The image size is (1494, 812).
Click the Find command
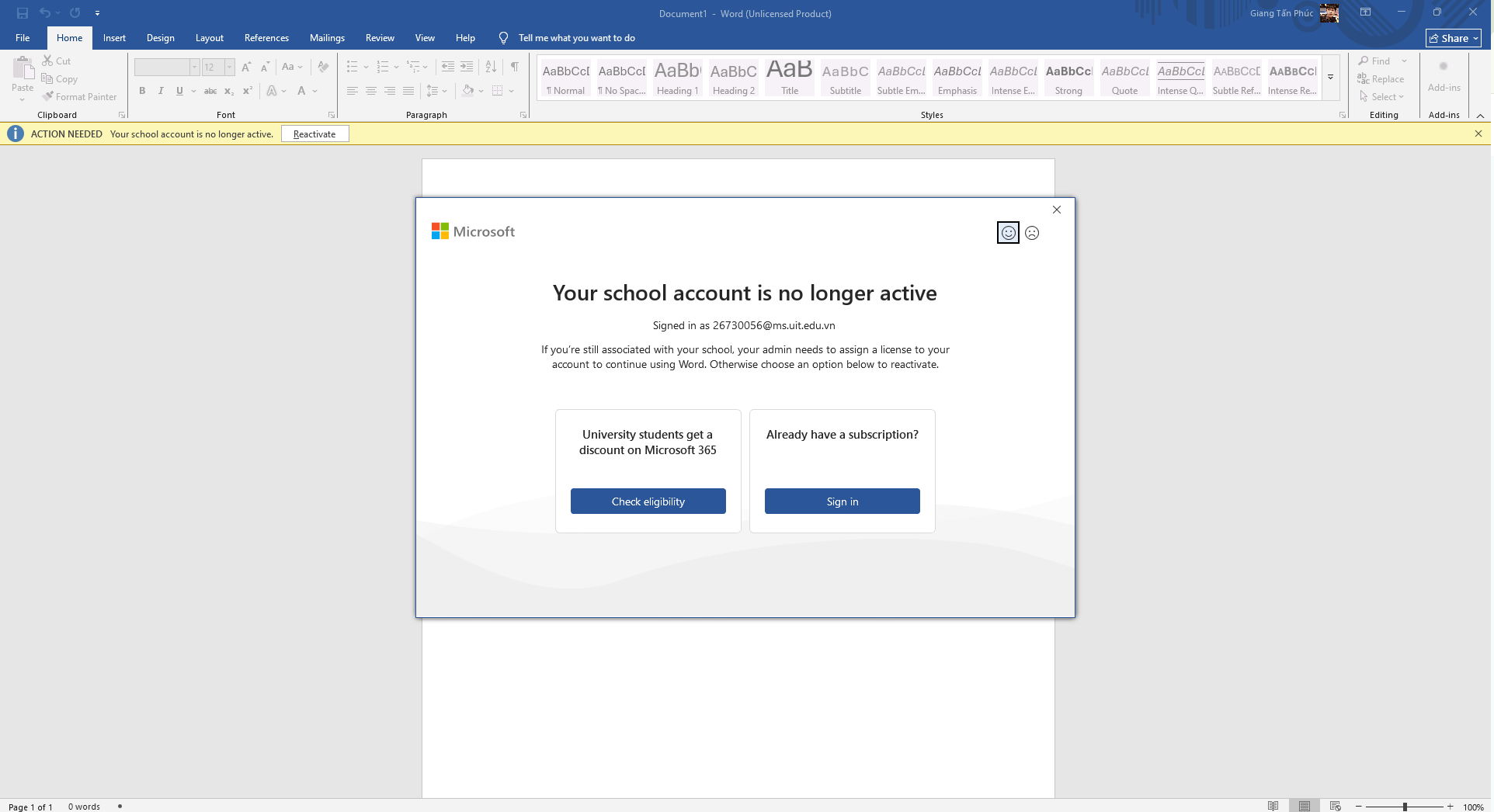pos(1374,61)
